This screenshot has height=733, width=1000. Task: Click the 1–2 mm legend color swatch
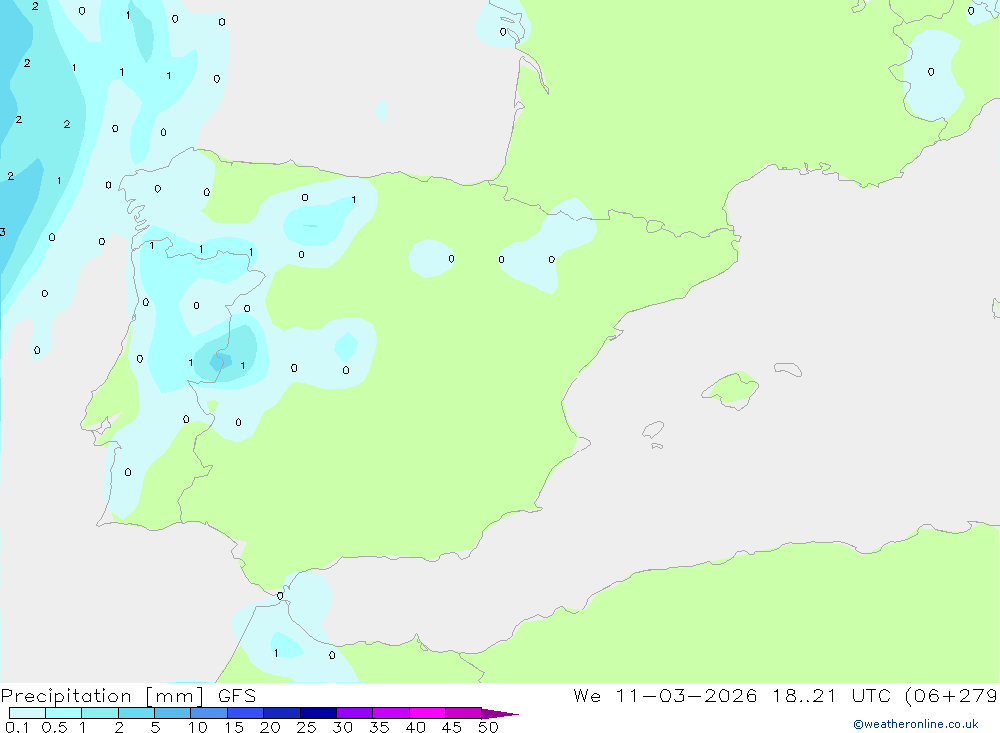[99, 713]
